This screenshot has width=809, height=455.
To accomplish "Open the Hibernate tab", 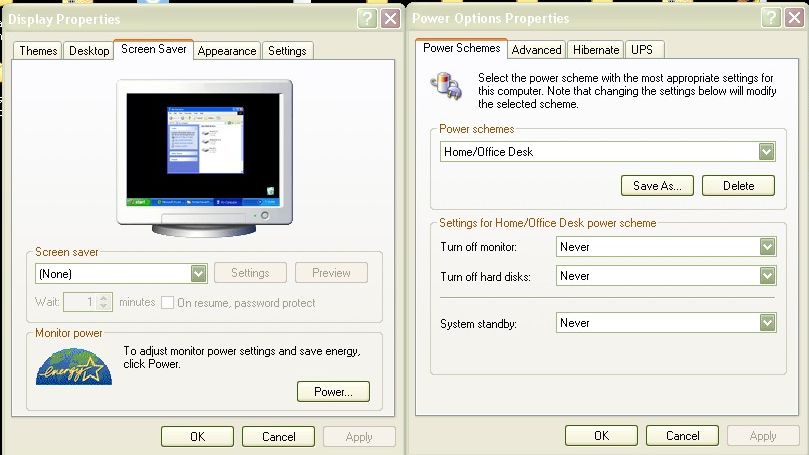I will 596,50.
